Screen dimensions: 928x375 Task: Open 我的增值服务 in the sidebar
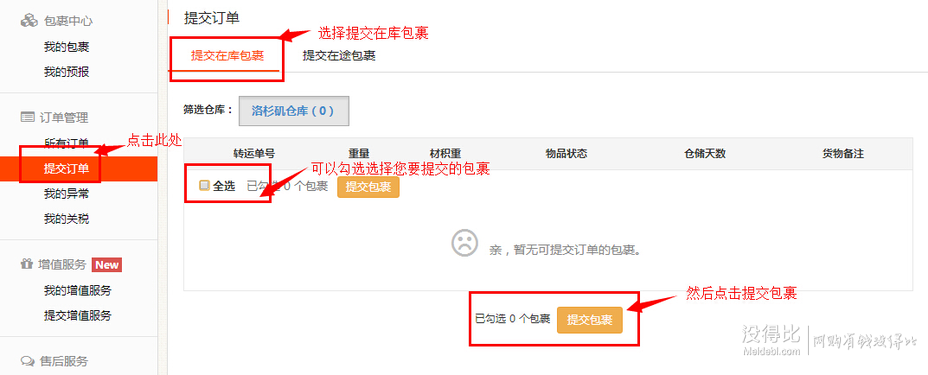point(78,290)
